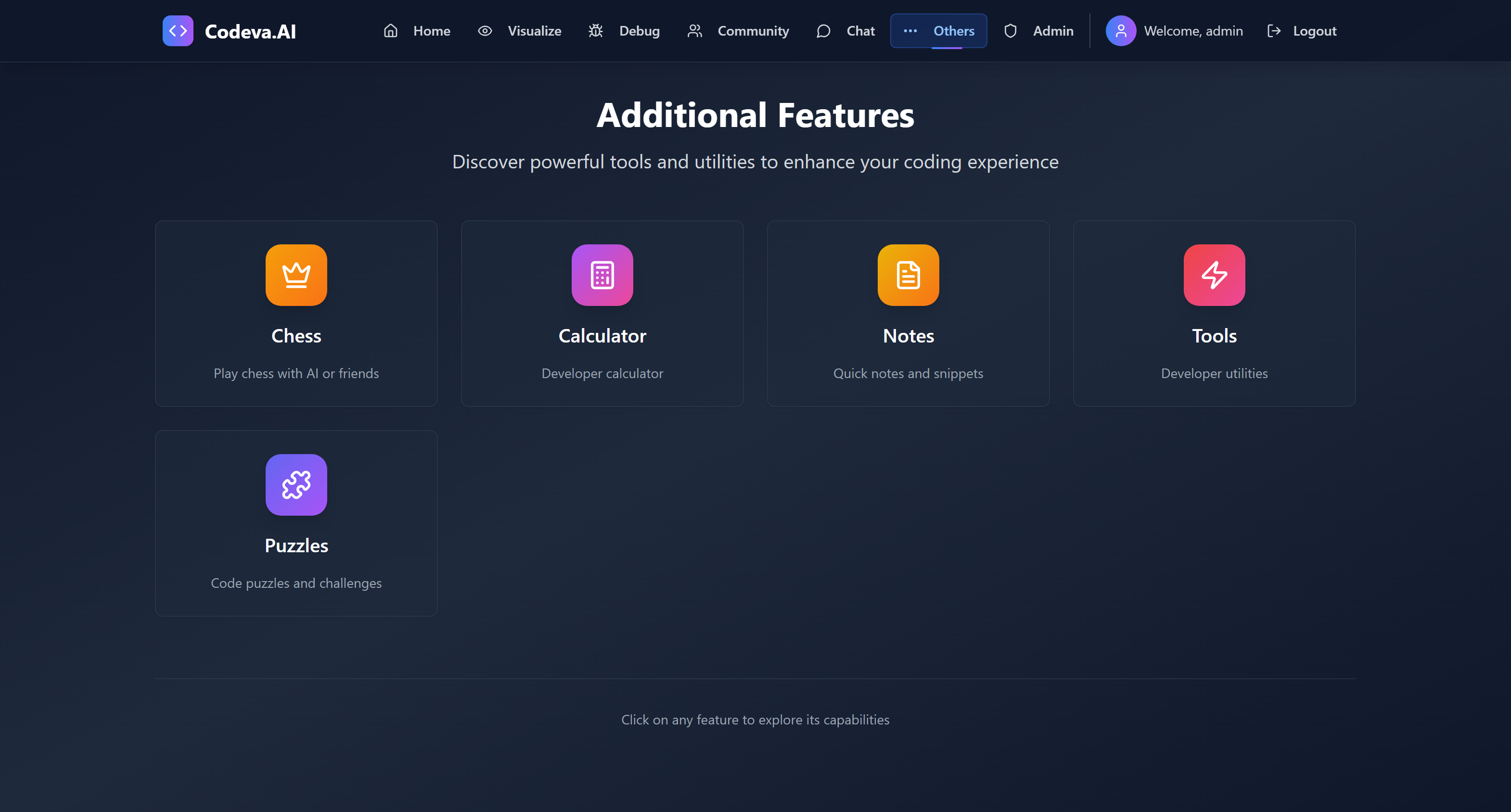
Task: Click the purple Calculator icon
Action: click(602, 275)
